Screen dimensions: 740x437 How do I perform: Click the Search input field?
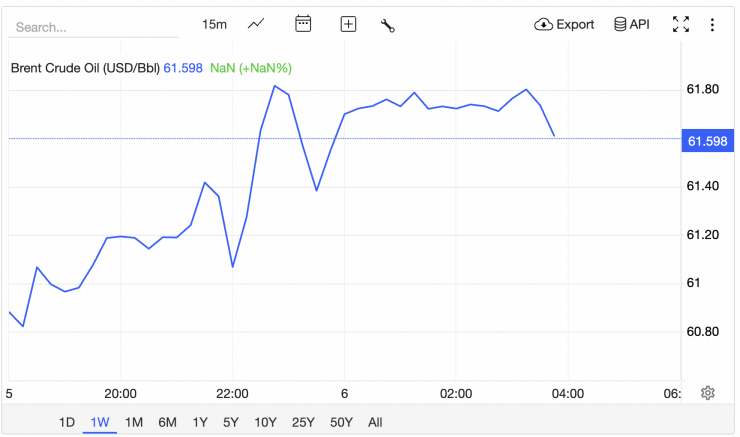pos(80,27)
